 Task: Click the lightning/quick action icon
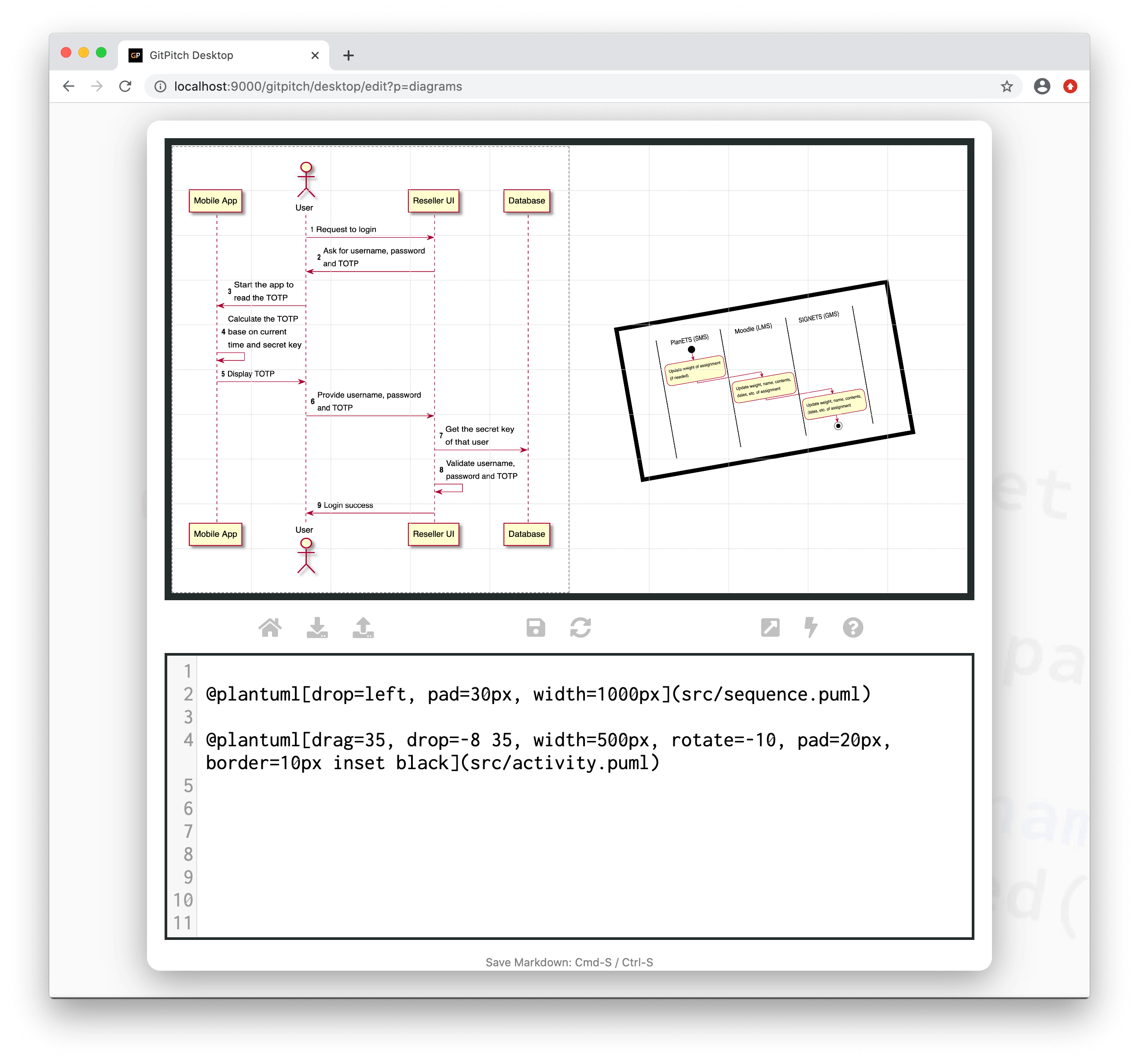tap(811, 628)
